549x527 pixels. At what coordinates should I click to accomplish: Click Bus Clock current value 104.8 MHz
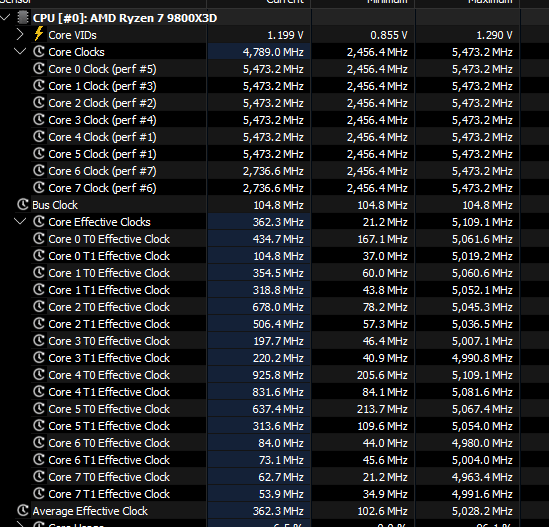(x=278, y=205)
